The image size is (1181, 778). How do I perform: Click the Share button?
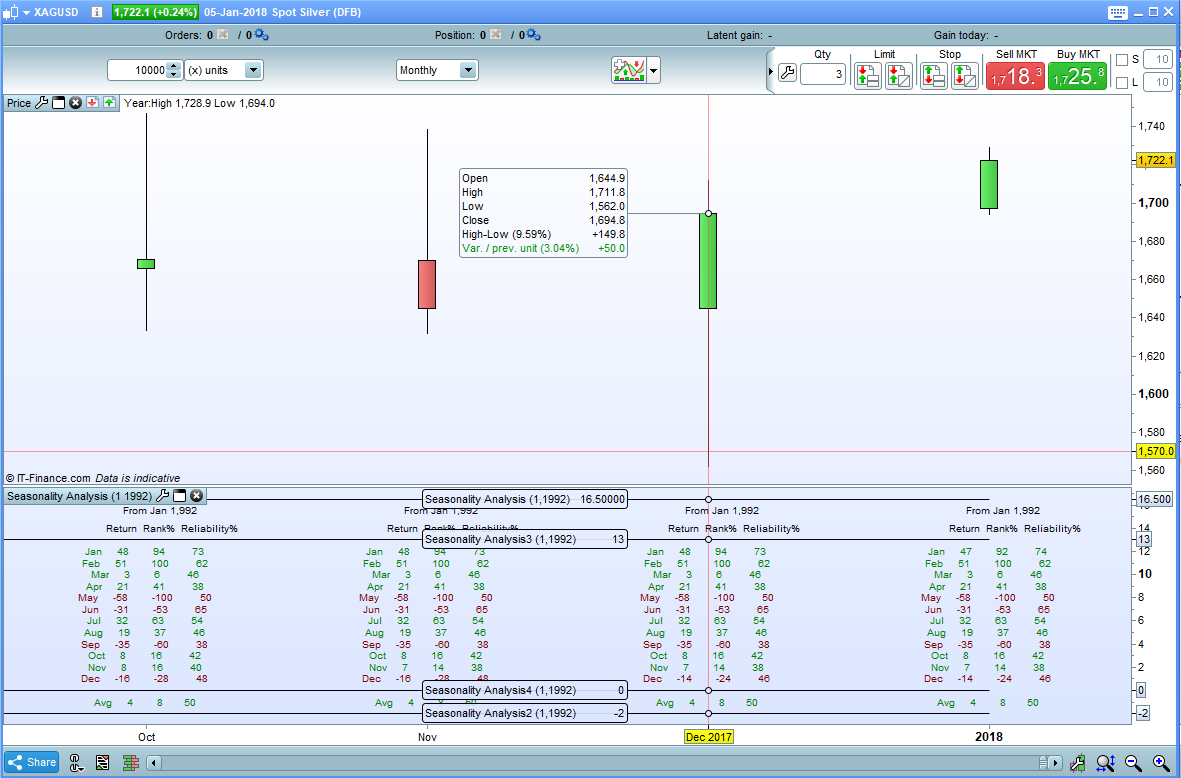click(x=31, y=762)
